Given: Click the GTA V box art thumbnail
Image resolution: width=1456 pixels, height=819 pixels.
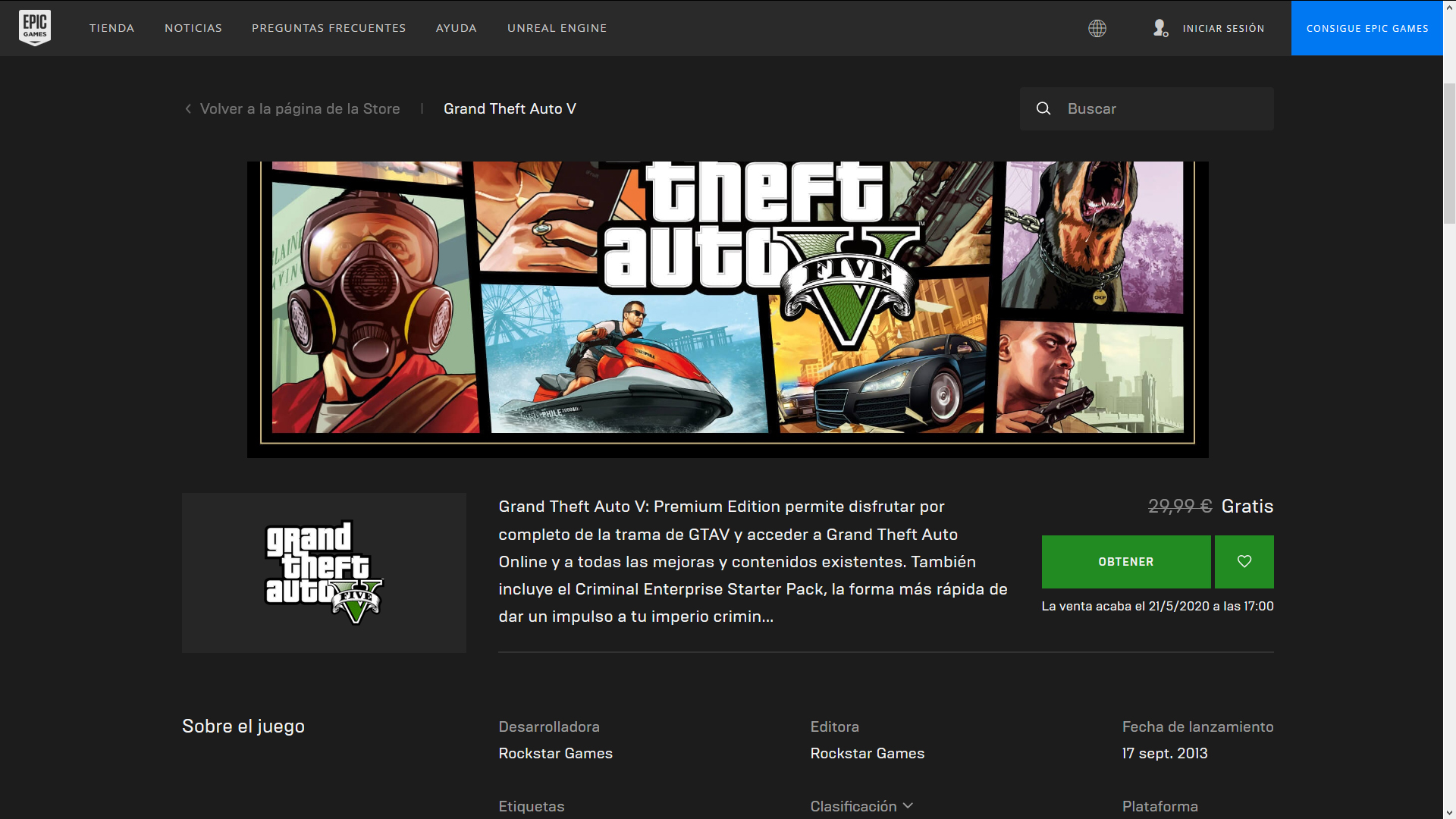Looking at the screenshot, I should pos(324,573).
